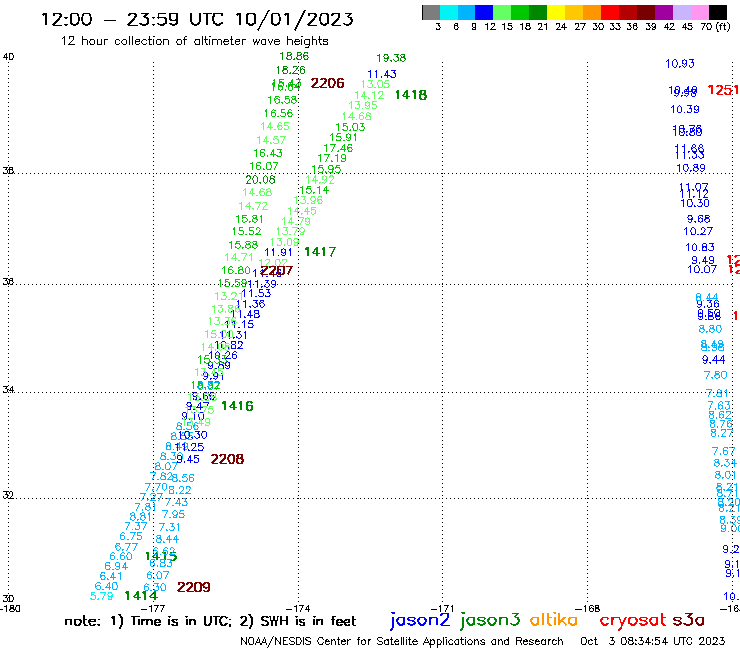Click the '70 (ft)' legend label
This screenshot has height=650, width=740.
tap(715, 26)
